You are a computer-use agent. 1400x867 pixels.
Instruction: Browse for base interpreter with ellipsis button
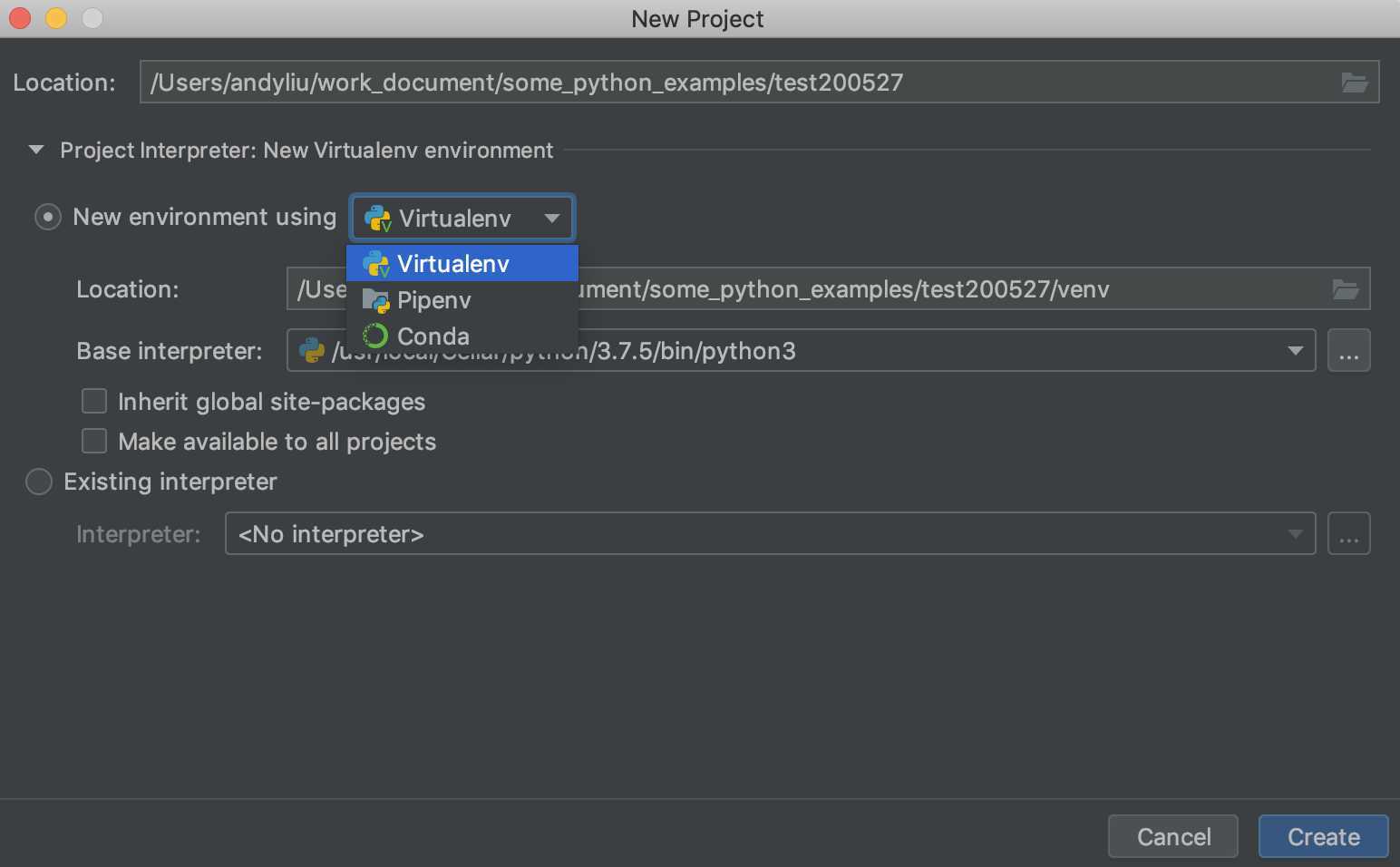pos(1348,351)
